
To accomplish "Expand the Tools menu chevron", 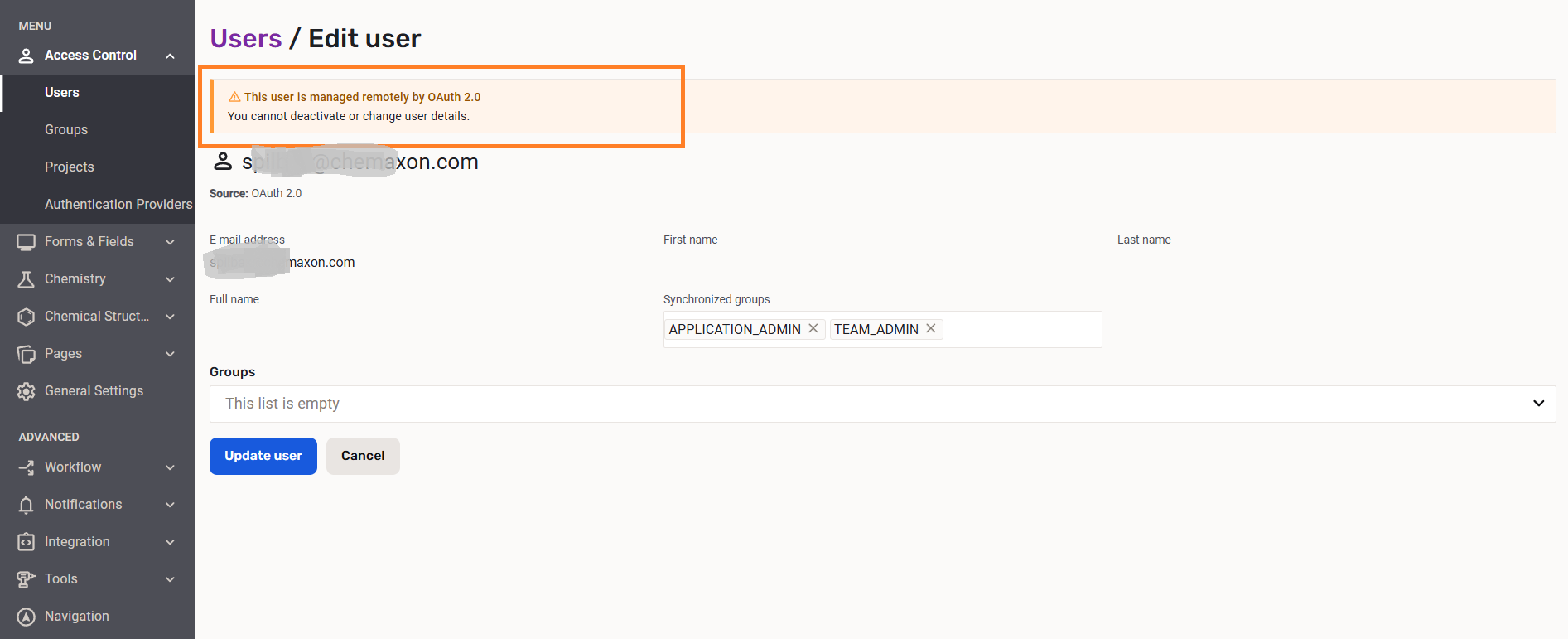I will (170, 579).
